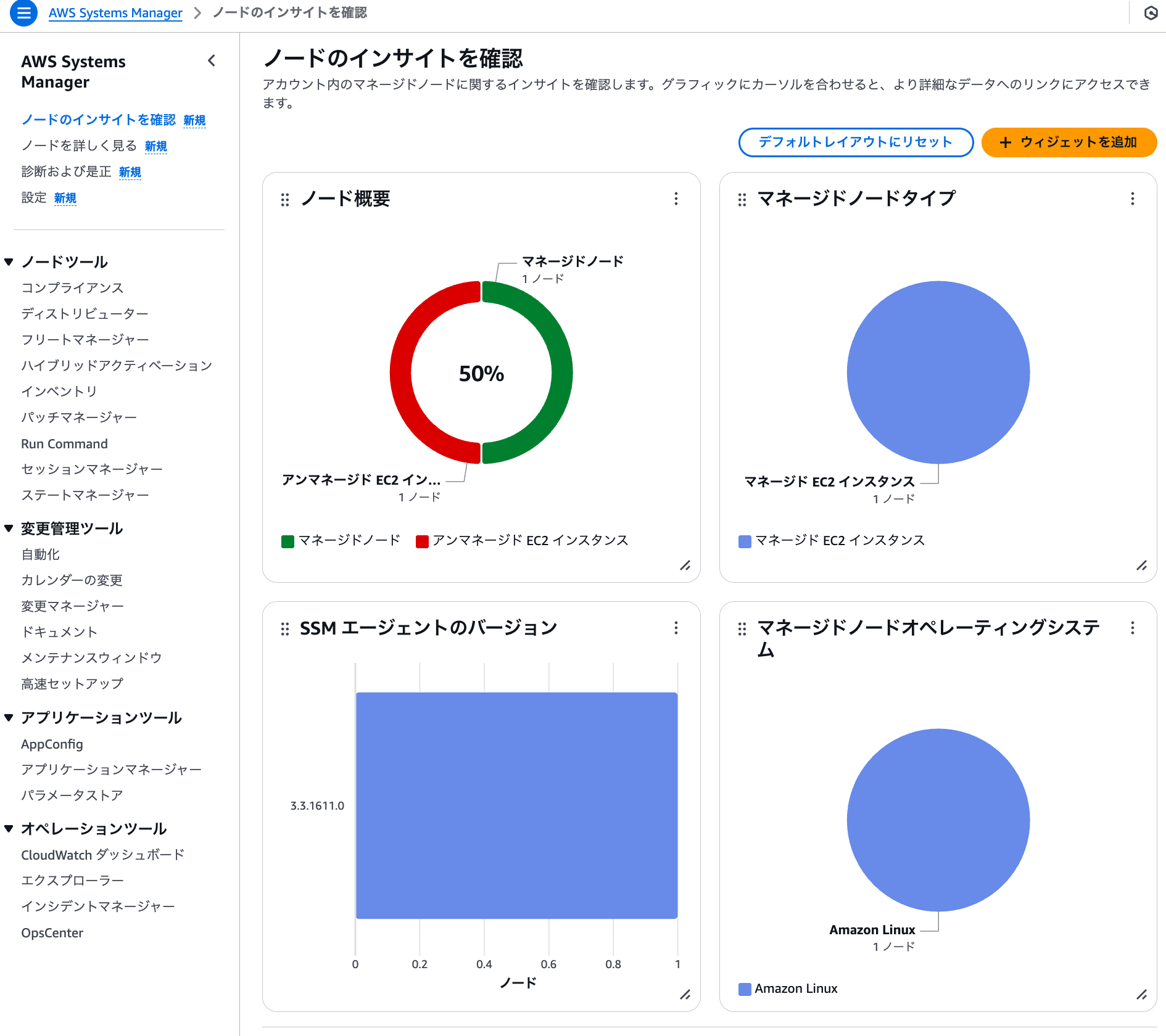Click ウィジェットを追加 button
The height and width of the screenshot is (1036, 1166).
pyautogui.click(x=1069, y=142)
